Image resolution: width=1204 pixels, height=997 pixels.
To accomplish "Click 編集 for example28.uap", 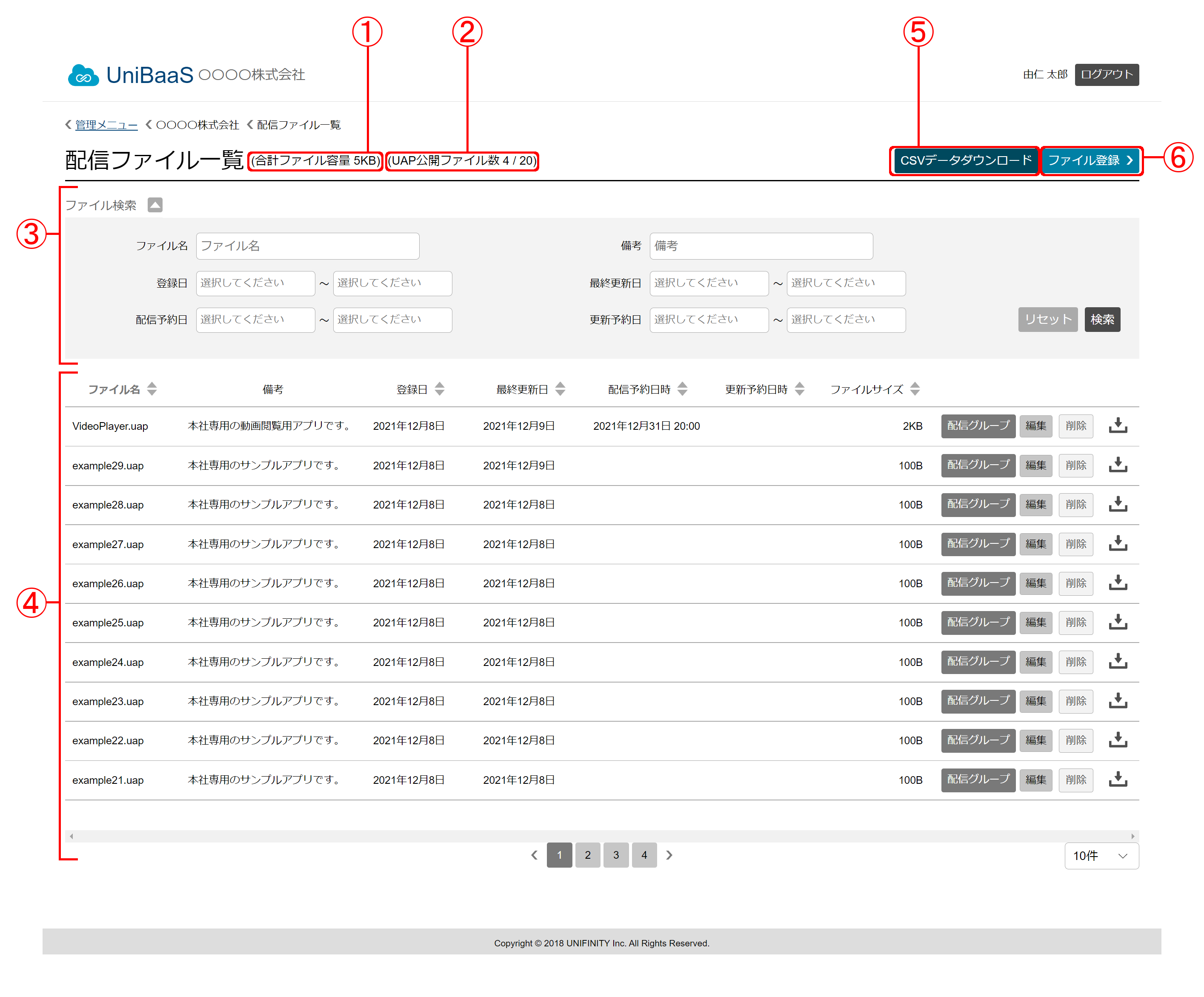I will (1035, 505).
